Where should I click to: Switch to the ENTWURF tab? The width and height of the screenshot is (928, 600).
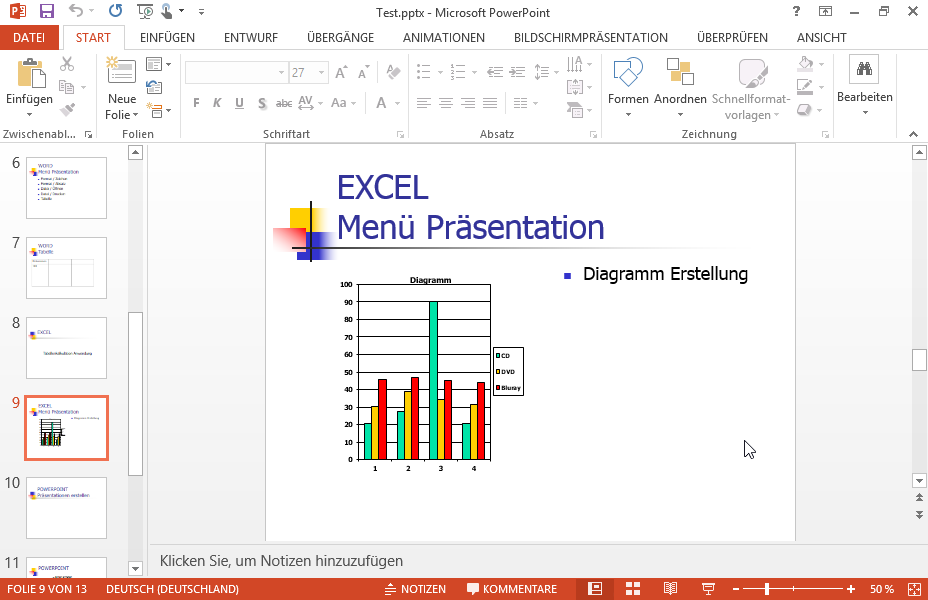coord(251,37)
